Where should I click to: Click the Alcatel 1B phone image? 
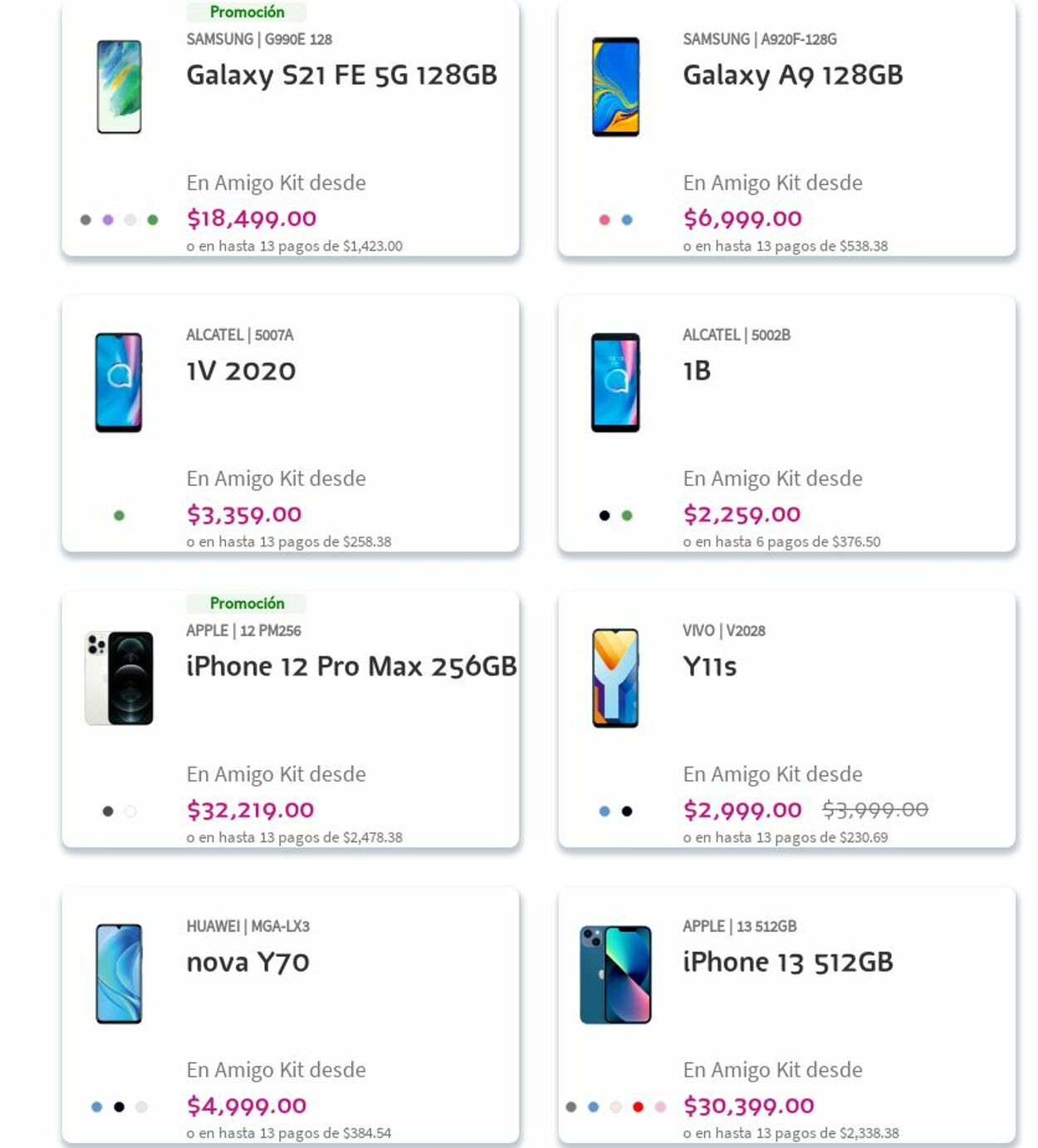pos(615,382)
